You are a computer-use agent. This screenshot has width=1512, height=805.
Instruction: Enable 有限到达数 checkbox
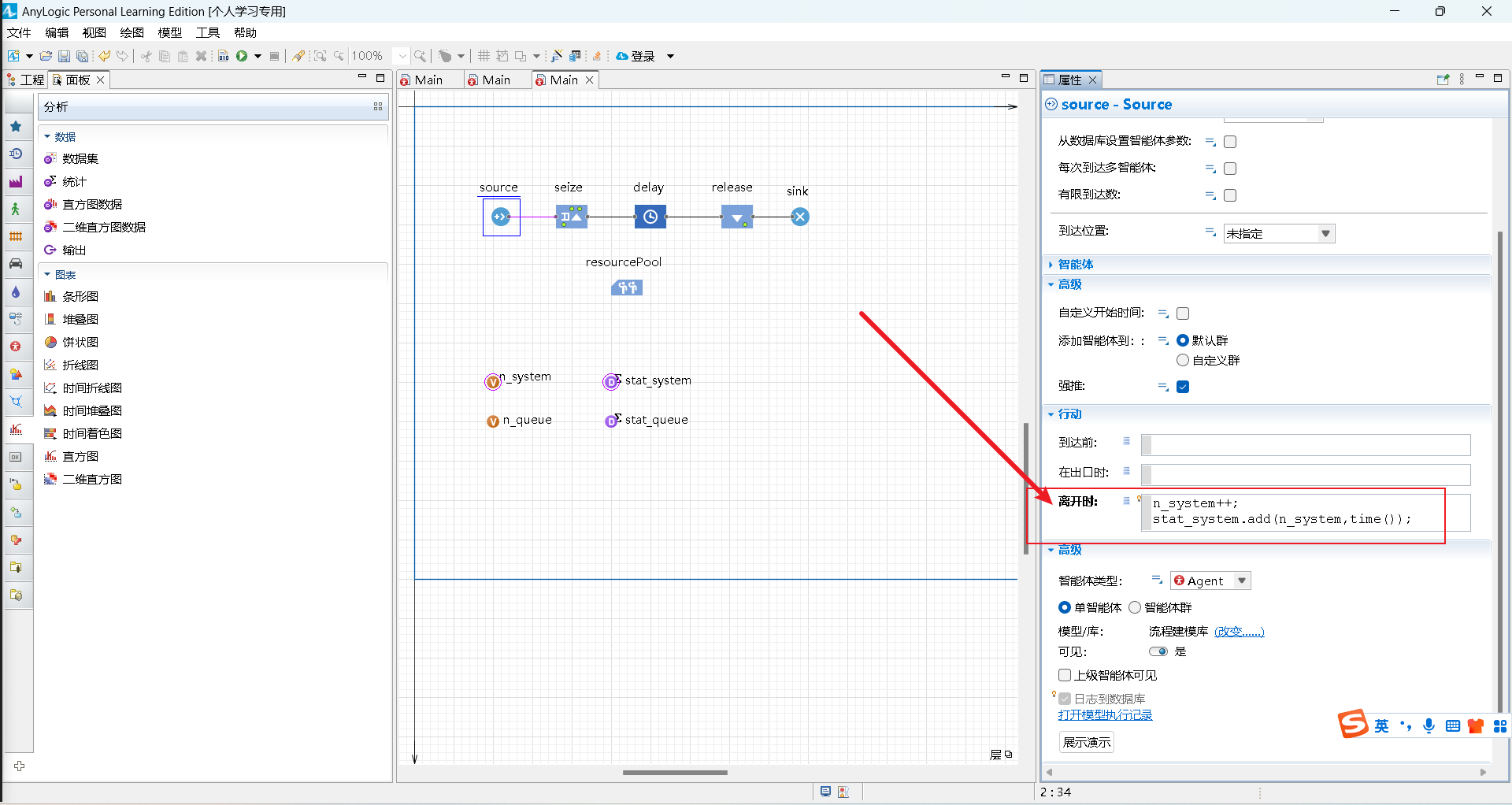tap(1230, 195)
